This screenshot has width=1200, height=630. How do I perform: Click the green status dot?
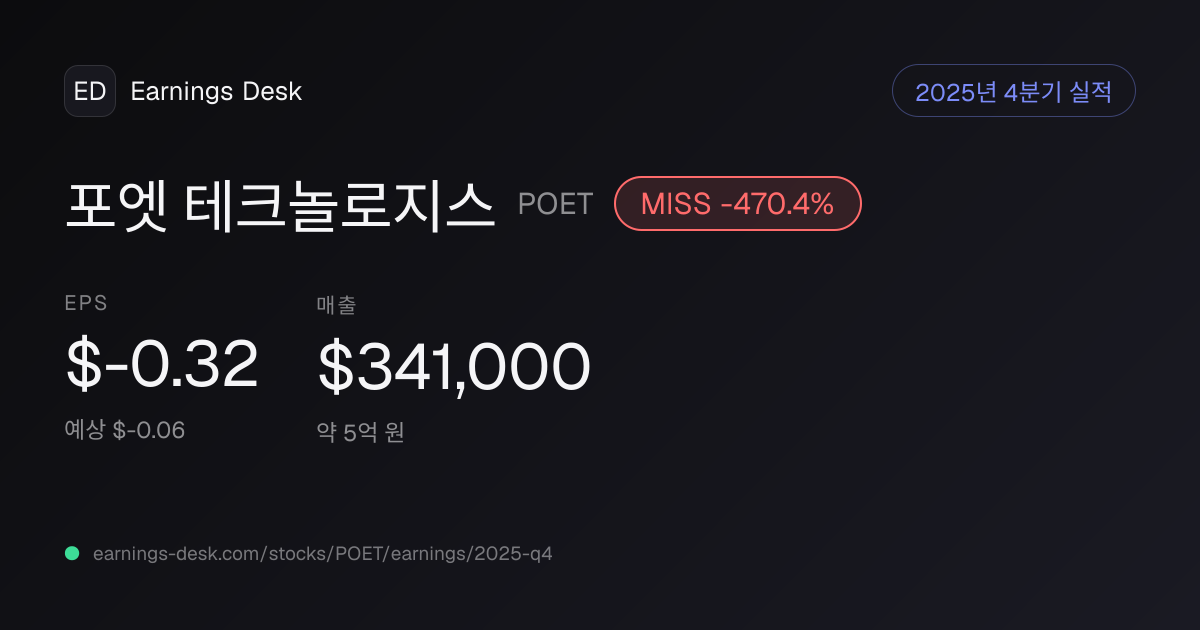pyautogui.click(x=72, y=553)
